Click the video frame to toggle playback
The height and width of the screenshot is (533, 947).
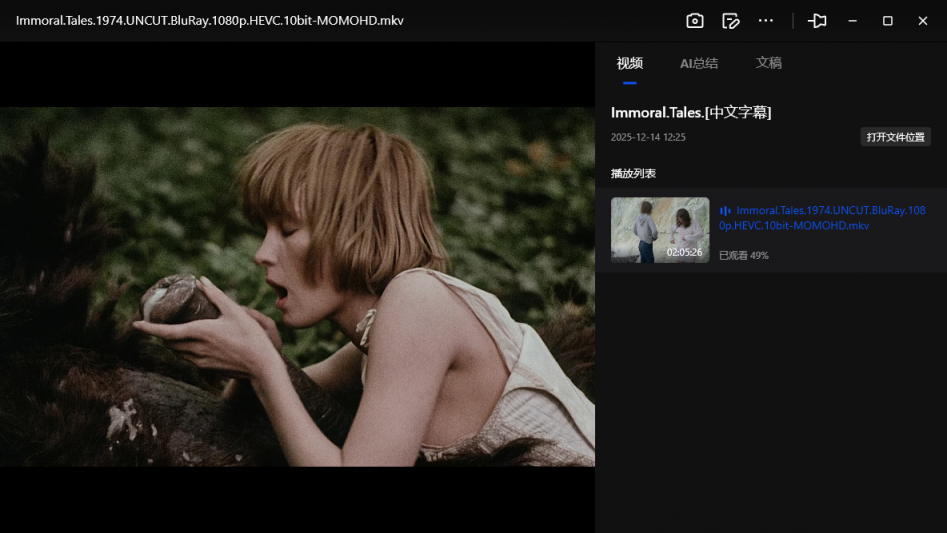pos(297,286)
